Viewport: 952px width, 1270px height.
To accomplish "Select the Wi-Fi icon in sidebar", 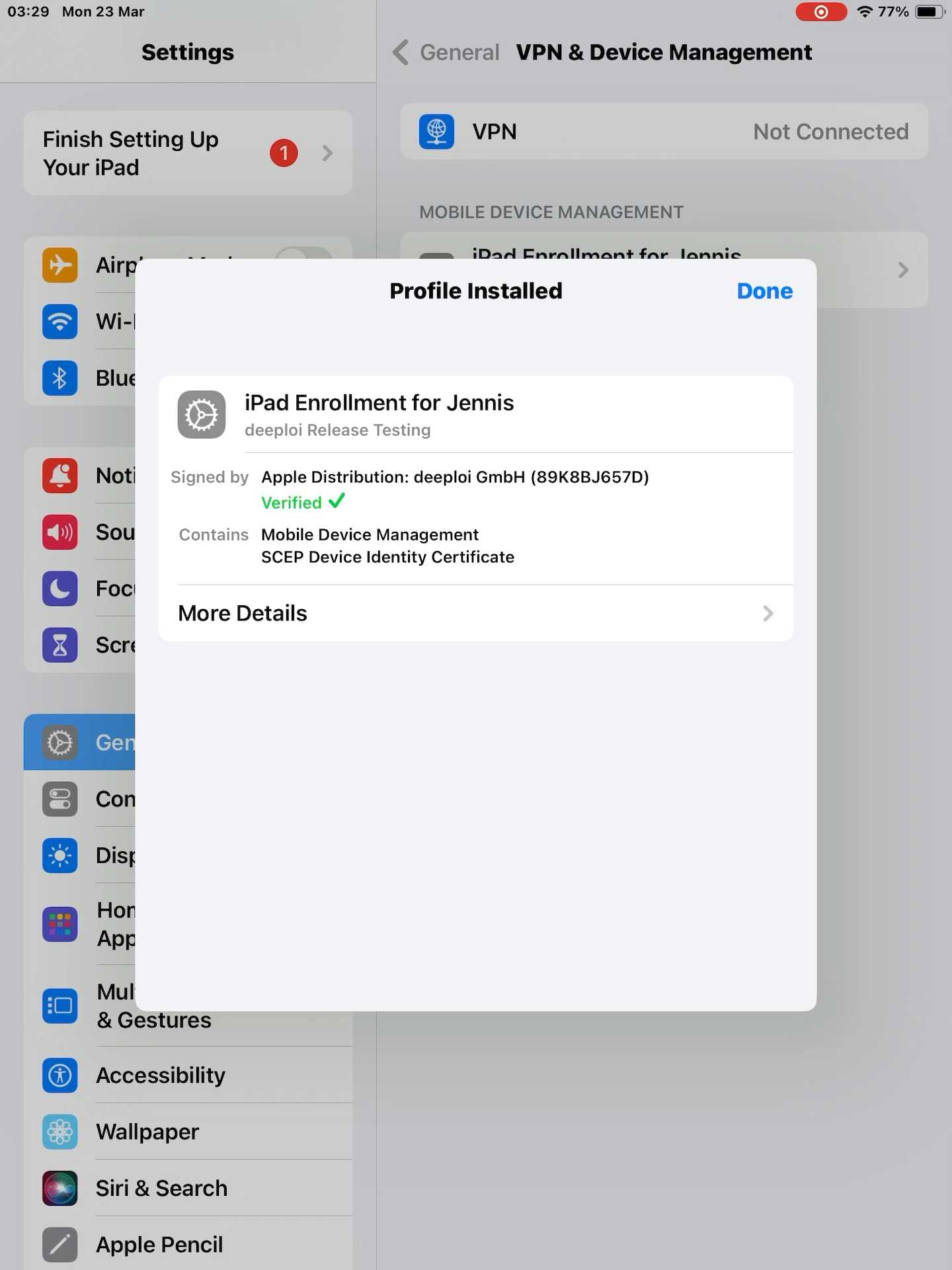I will pos(60,321).
